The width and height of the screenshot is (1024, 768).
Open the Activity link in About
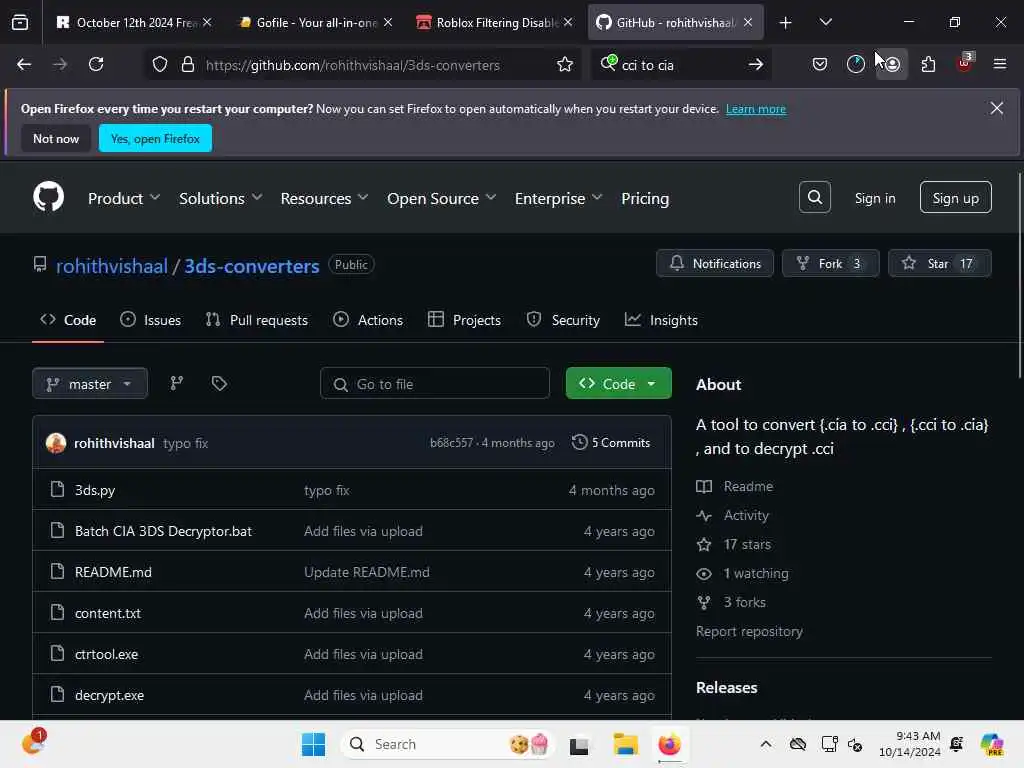(x=733, y=515)
